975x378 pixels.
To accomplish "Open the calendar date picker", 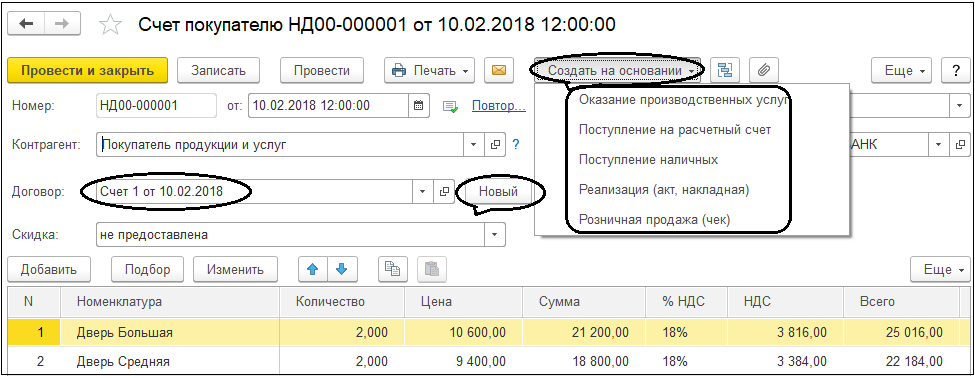I will (418, 106).
